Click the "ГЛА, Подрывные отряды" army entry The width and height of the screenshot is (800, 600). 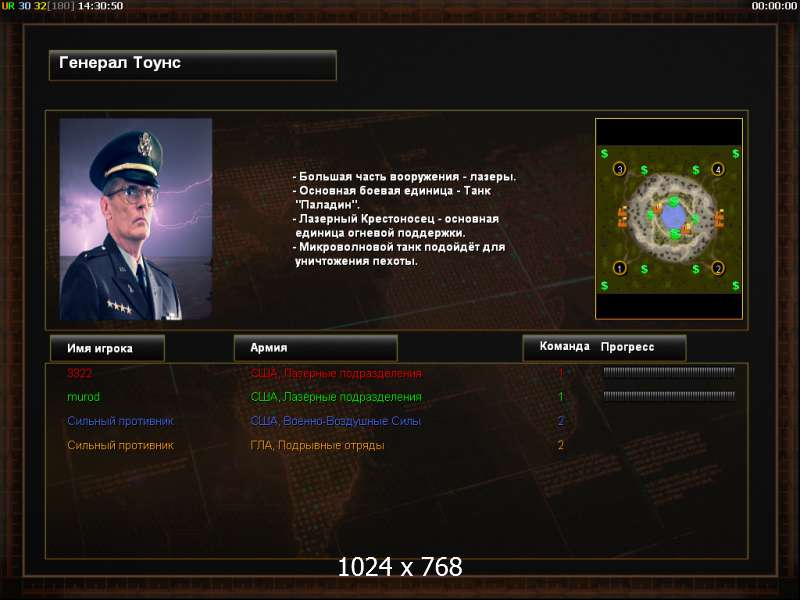click(317, 445)
